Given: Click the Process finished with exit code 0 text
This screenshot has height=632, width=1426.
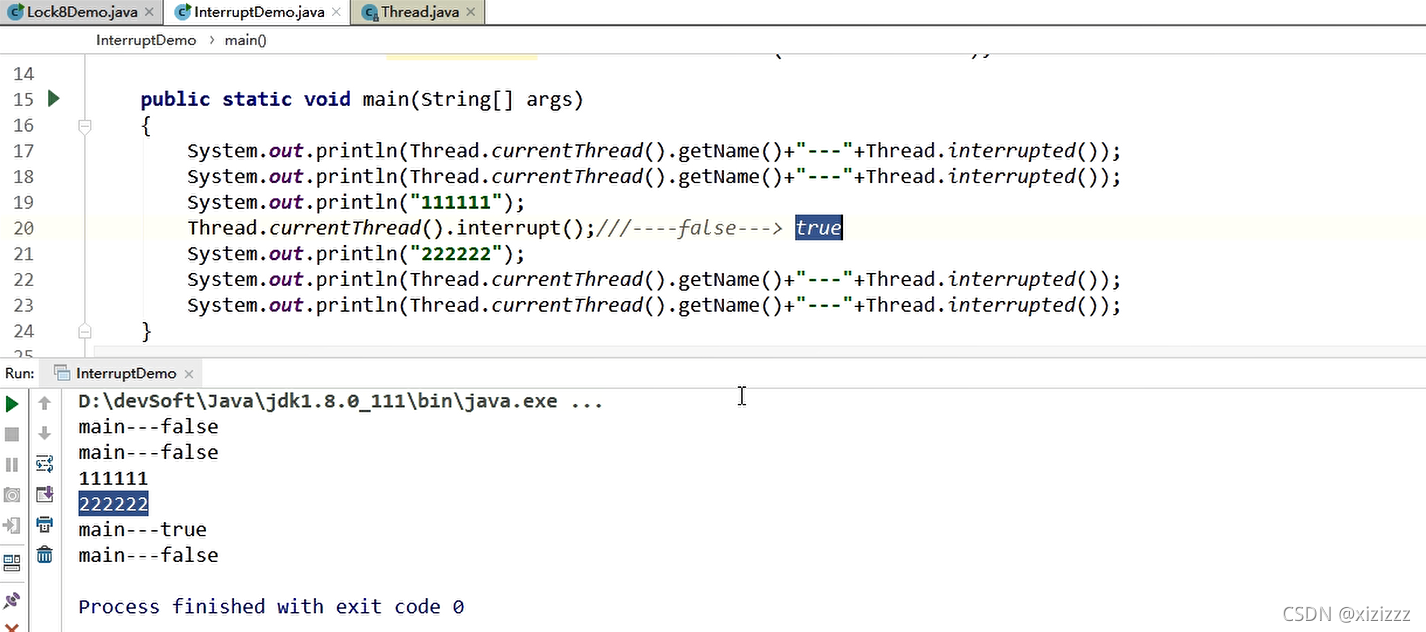Looking at the screenshot, I should (x=271, y=606).
